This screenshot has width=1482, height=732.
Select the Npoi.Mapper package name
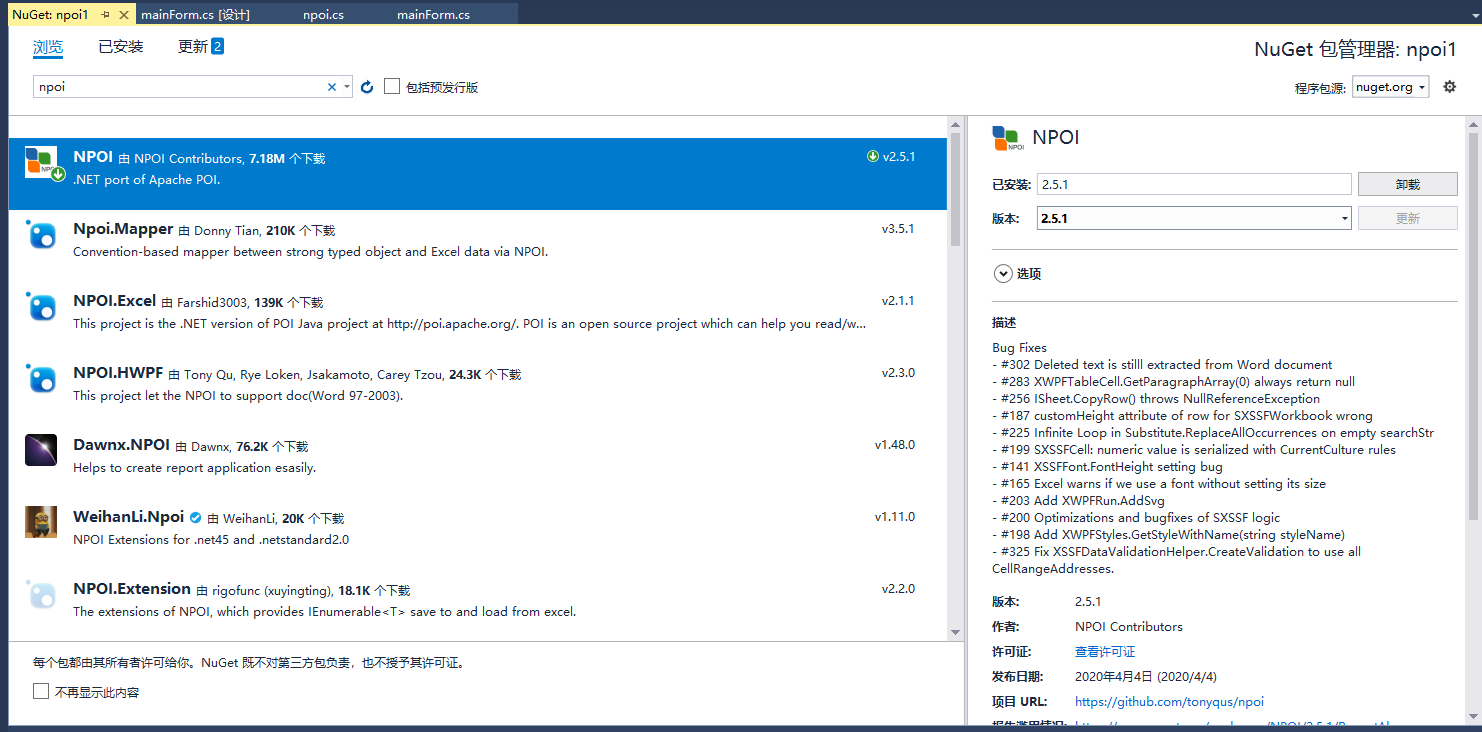click(x=123, y=229)
